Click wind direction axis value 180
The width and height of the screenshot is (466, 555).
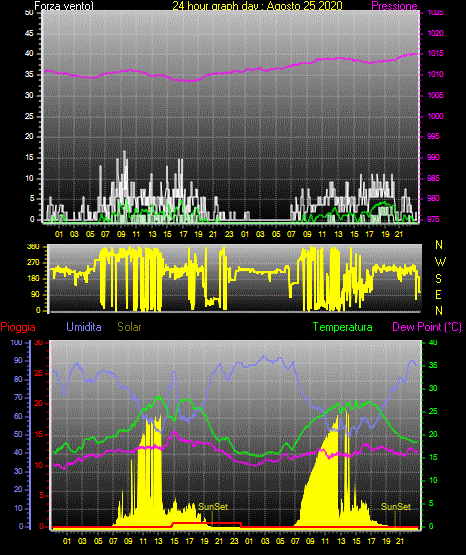[x=33, y=279]
